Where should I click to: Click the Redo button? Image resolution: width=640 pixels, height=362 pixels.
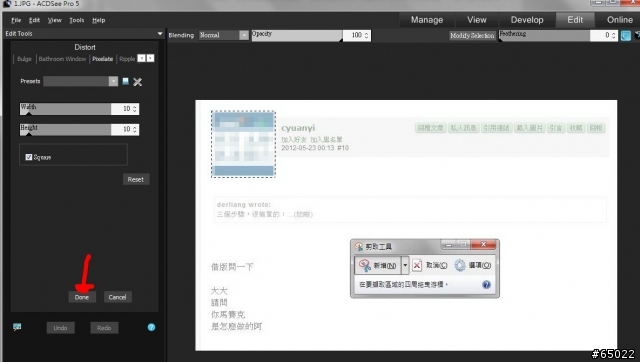pyautogui.click(x=104, y=328)
